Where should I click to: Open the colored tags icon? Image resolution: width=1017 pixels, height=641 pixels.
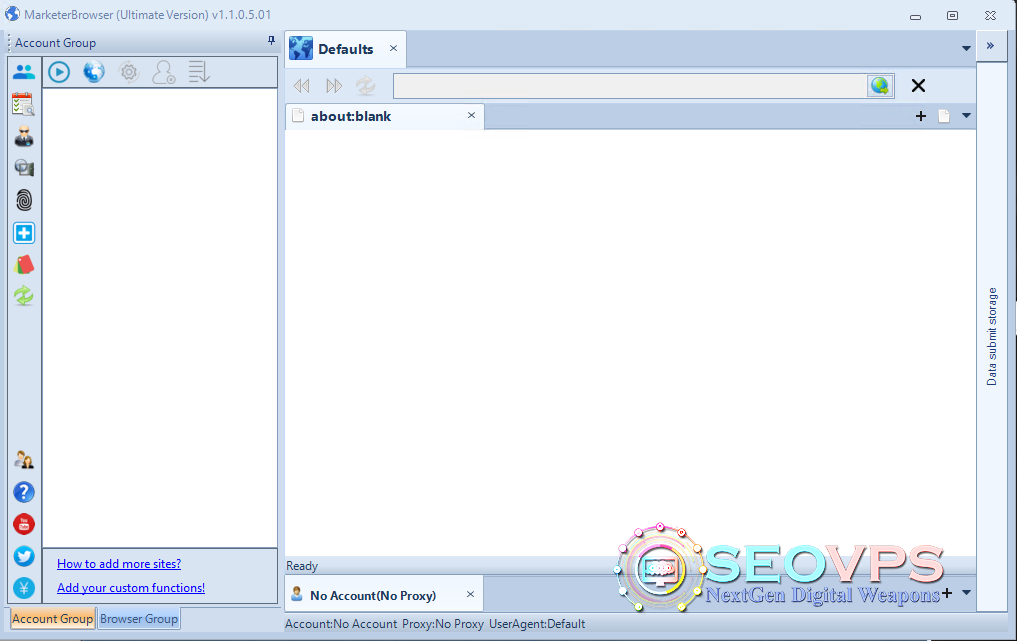pos(24,265)
